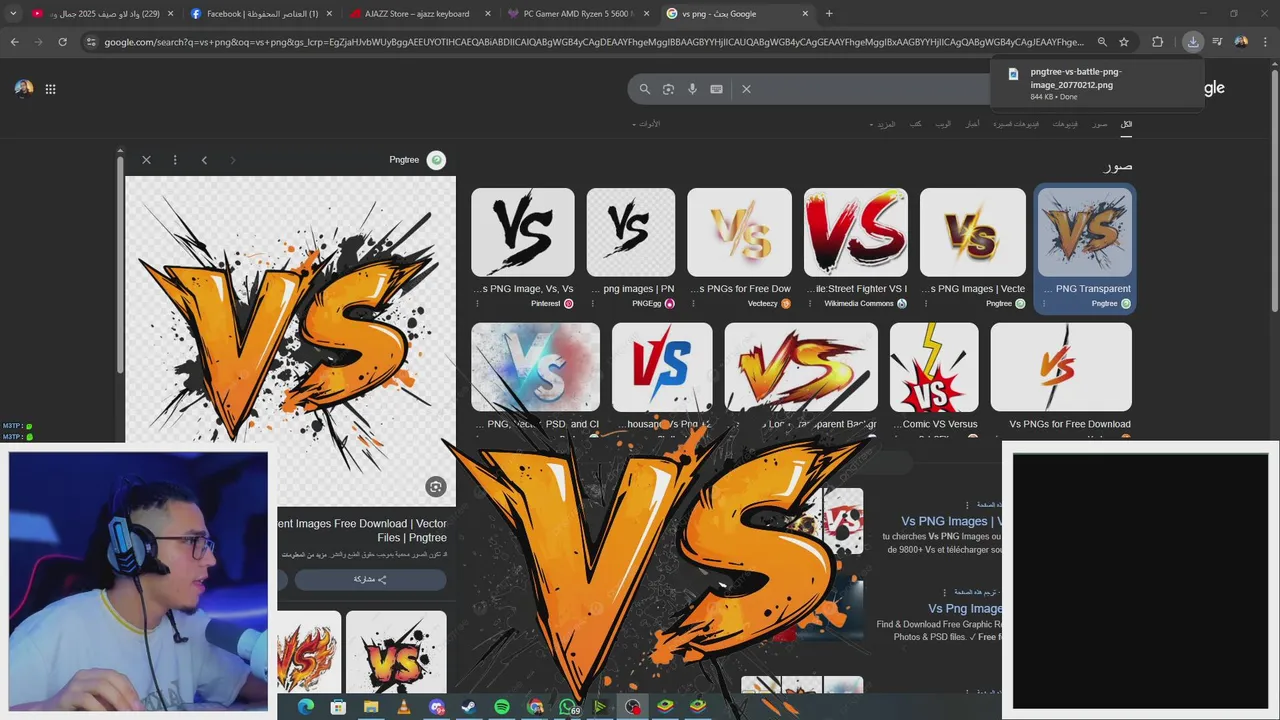Image resolution: width=1280 pixels, height=720 pixels.
Task: Open a new Chrome tab
Action: 829,14
